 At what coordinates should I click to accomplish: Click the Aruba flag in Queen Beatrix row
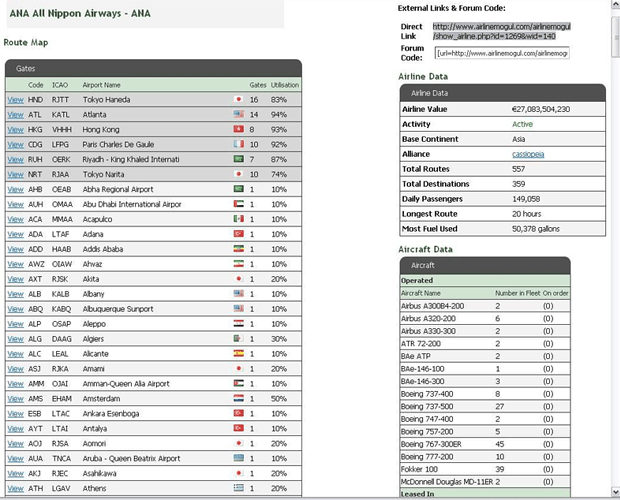pos(238,458)
